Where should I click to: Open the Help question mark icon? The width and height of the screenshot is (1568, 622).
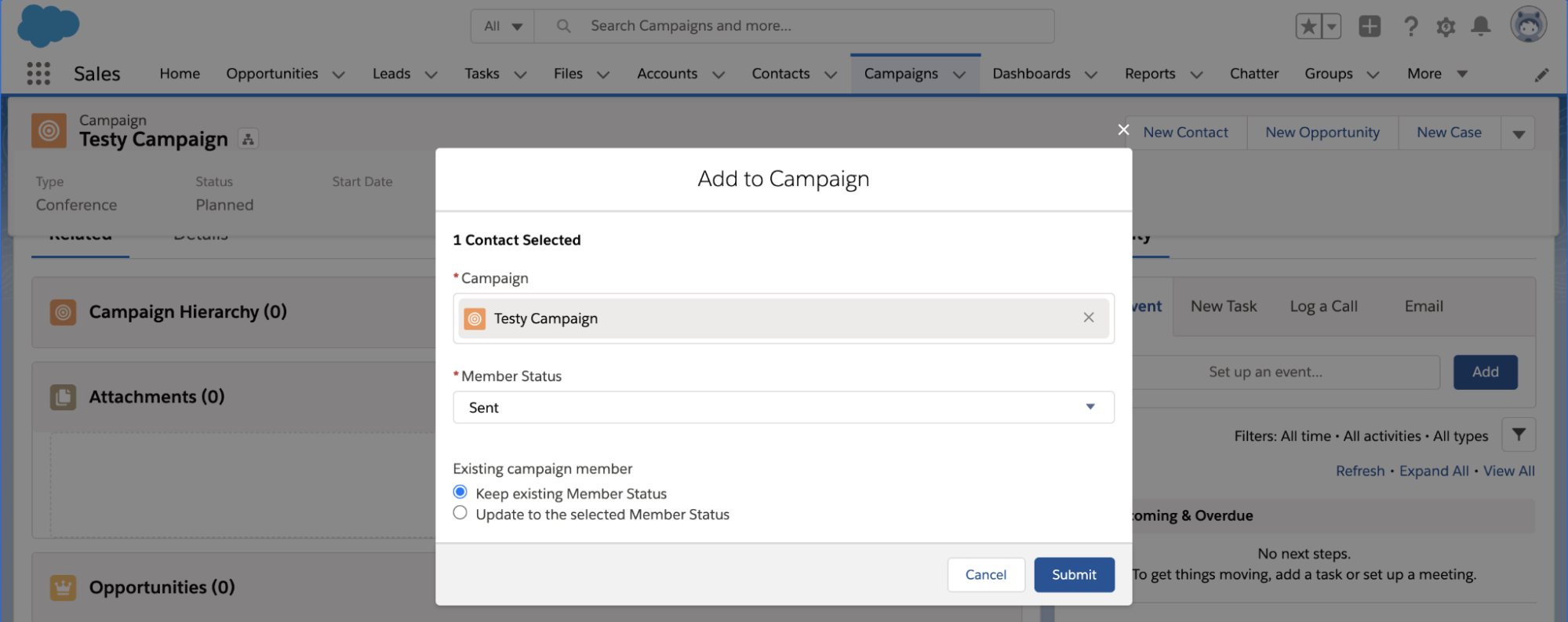click(x=1410, y=27)
